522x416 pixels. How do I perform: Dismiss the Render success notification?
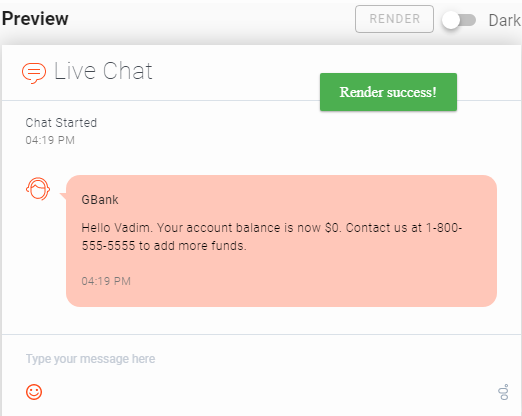388,92
